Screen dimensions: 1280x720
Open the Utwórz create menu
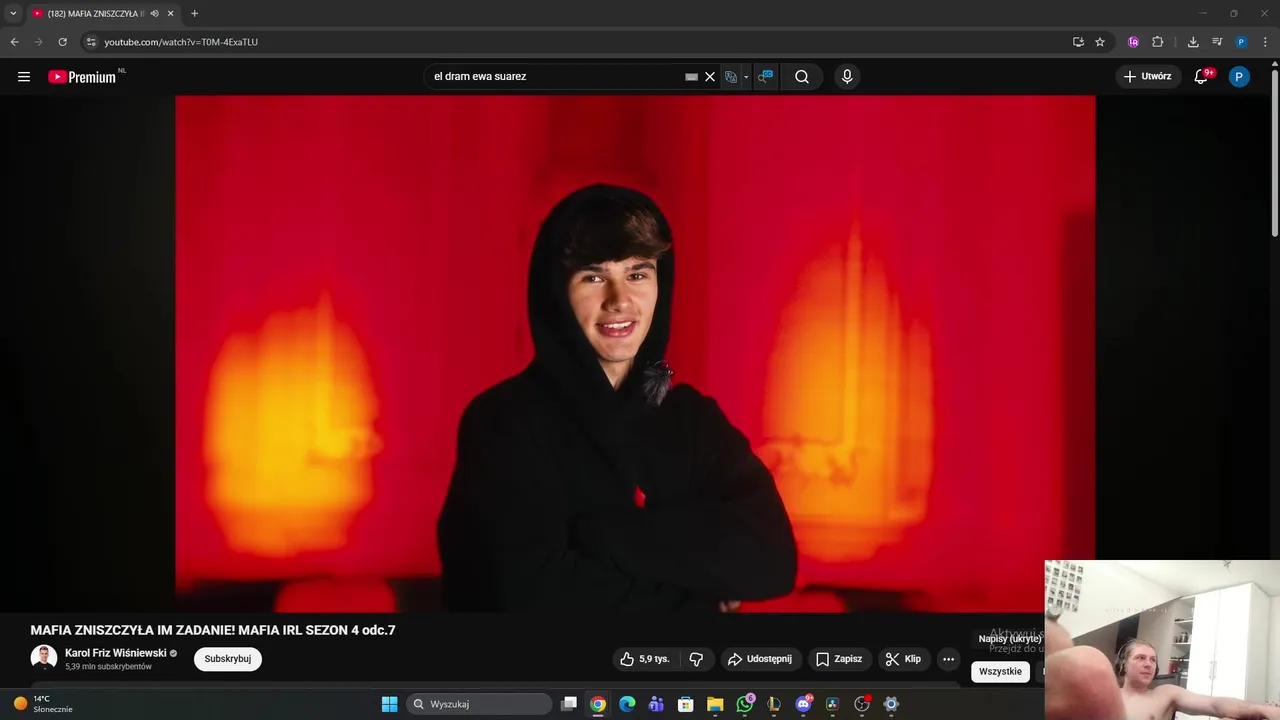click(x=1147, y=77)
